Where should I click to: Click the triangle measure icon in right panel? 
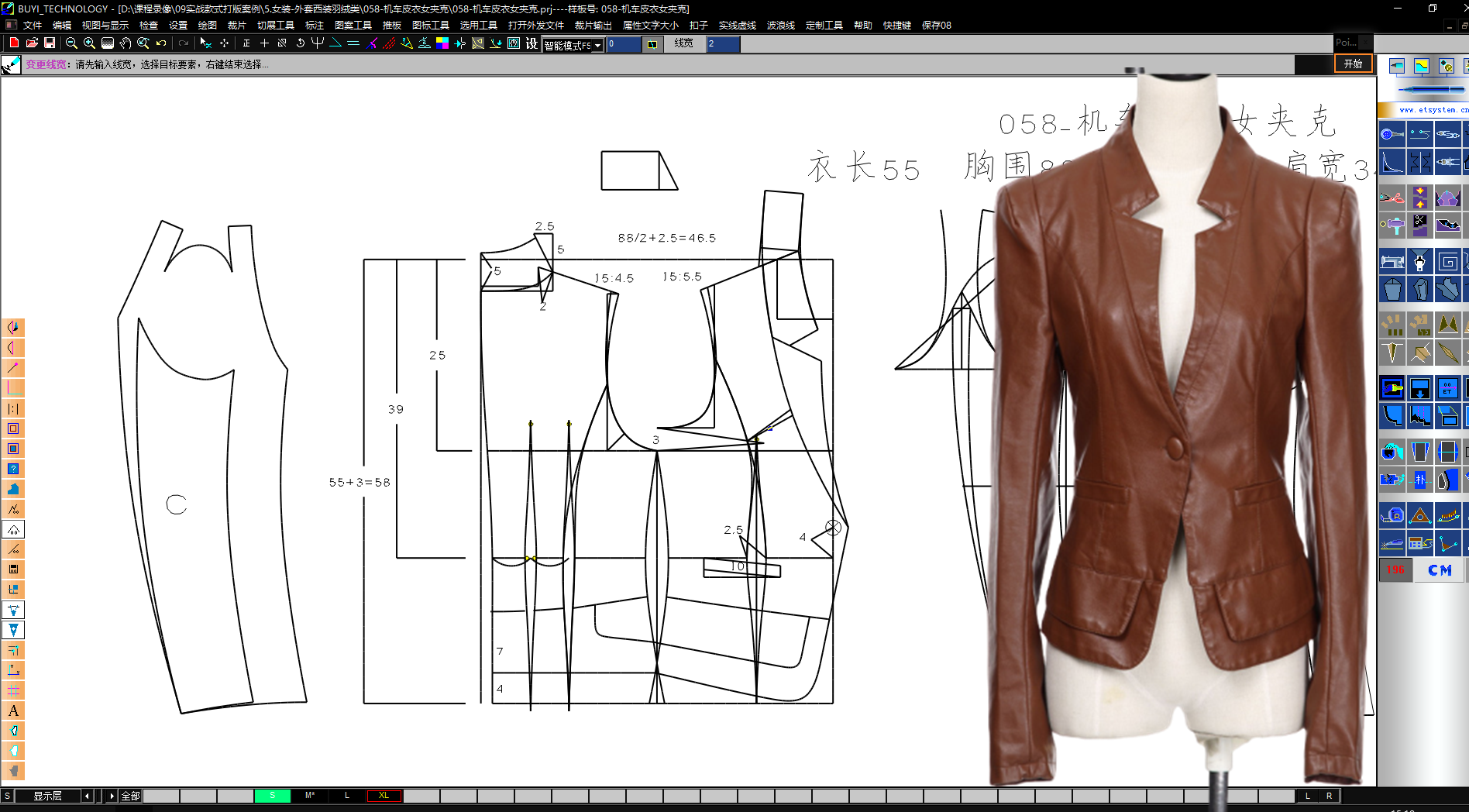(x=1419, y=515)
